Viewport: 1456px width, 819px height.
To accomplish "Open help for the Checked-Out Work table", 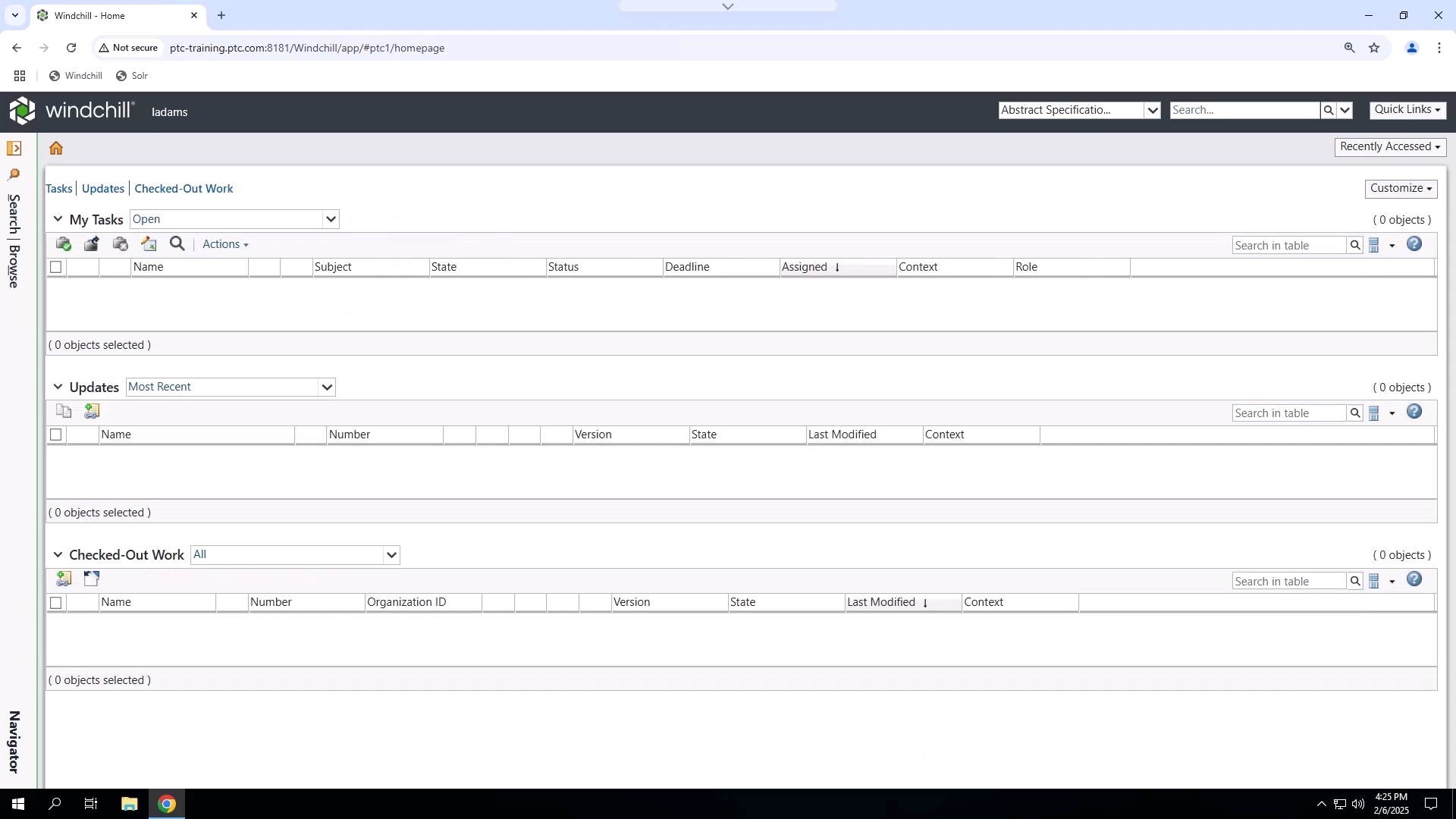I will pos(1414,579).
